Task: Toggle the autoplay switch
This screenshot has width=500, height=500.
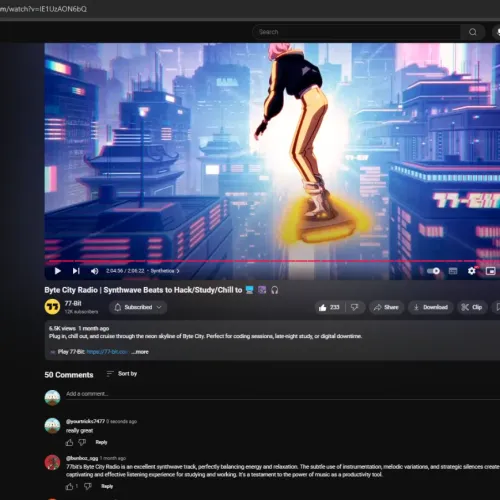Action: click(x=433, y=271)
